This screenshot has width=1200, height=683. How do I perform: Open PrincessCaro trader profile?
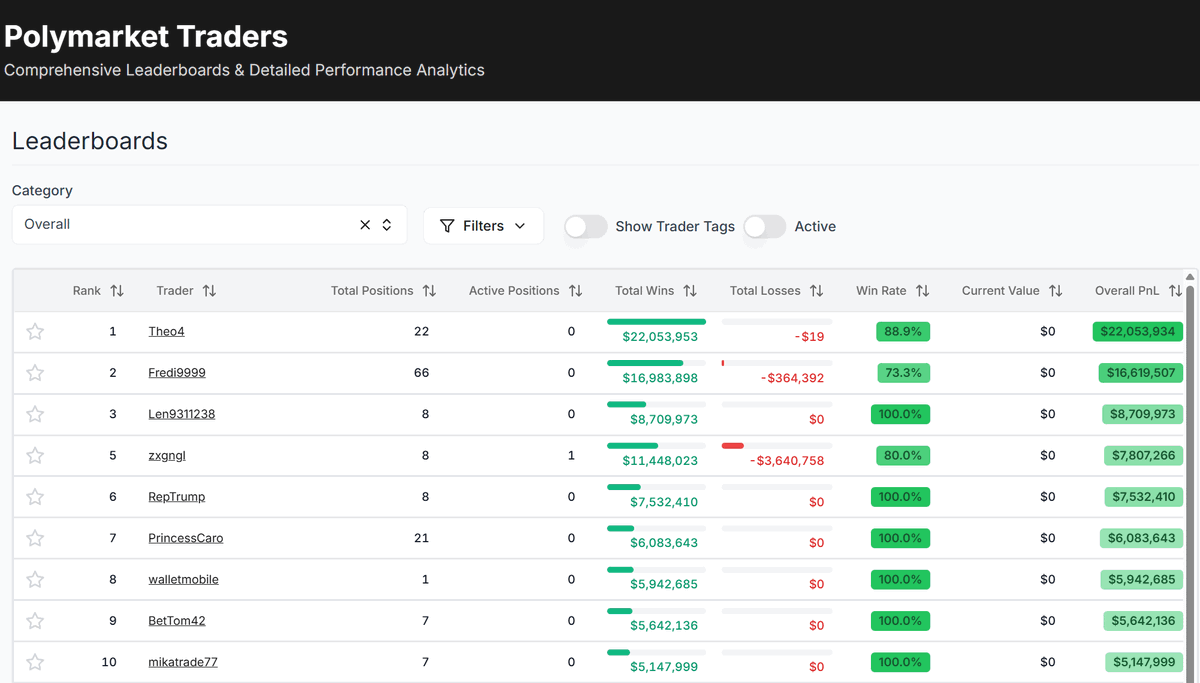[186, 538]
